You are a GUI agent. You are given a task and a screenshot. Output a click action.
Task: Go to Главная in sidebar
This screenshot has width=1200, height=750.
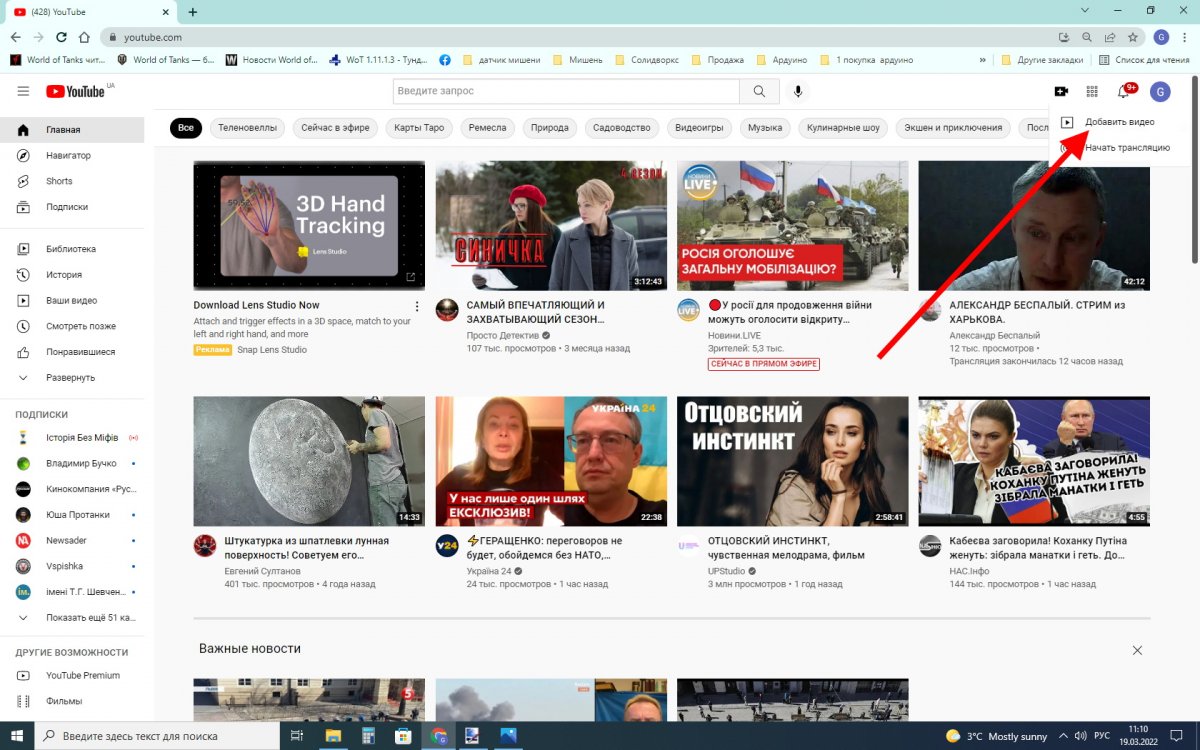click(72, 130)
